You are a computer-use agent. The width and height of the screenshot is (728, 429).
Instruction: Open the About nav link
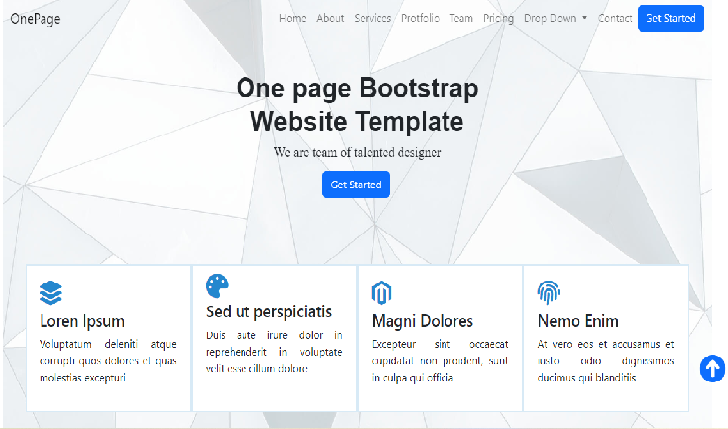click(x=330, y=18)
